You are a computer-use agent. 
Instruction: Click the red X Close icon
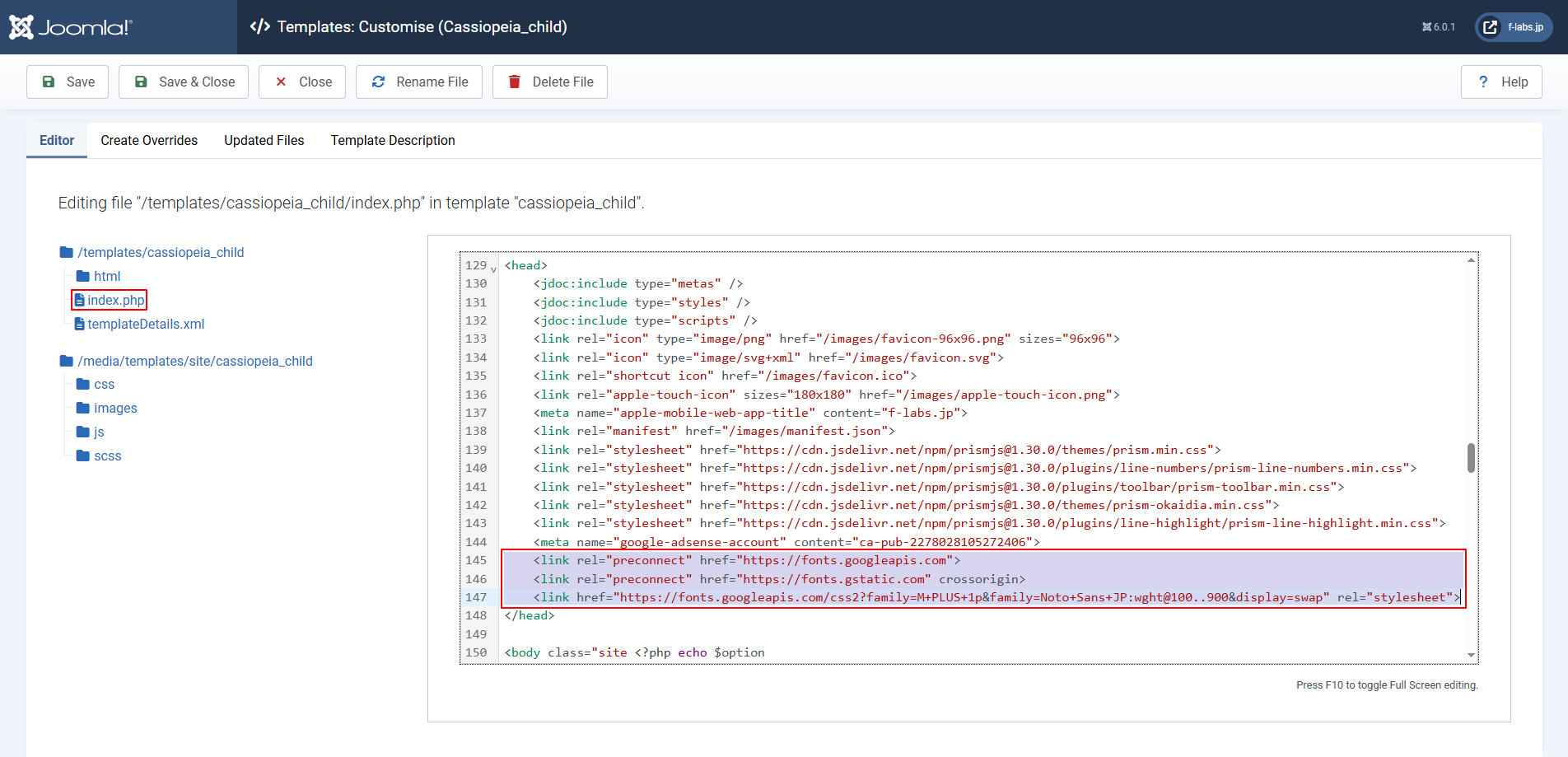[x=281, y=82]
